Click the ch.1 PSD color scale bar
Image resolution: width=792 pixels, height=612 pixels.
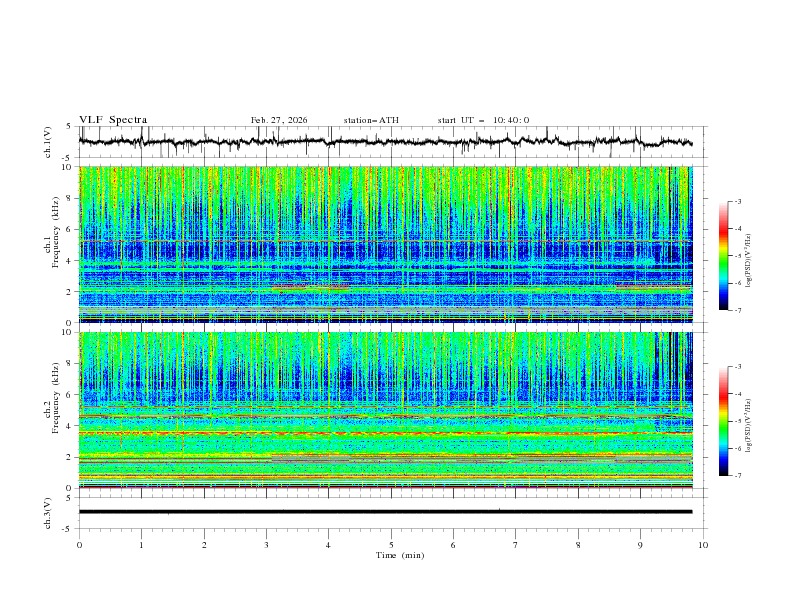pyautogui.click(x=724, y=256)
